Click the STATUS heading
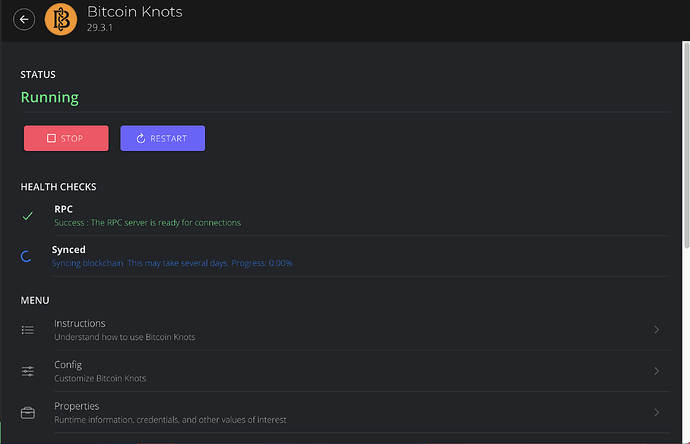This screenshot has height=444, width=690. [38, 75]
